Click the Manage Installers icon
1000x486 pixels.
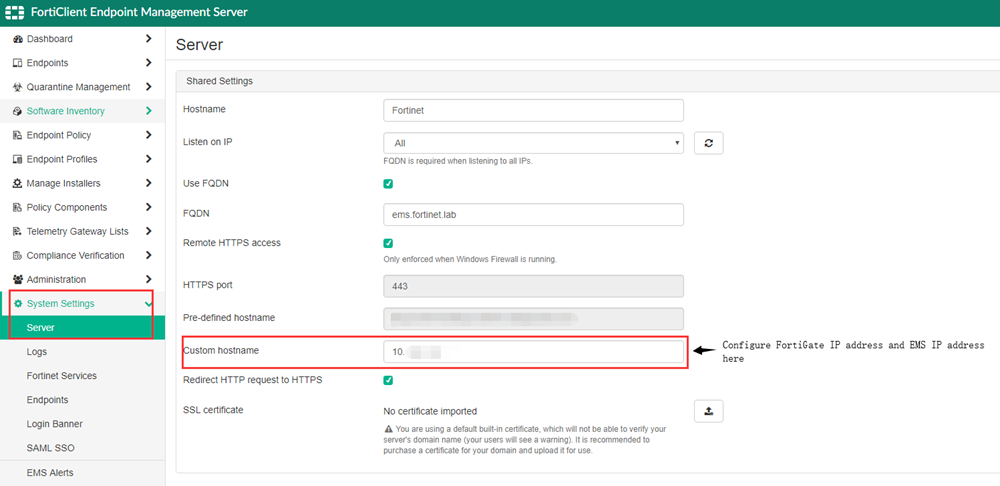18,184
